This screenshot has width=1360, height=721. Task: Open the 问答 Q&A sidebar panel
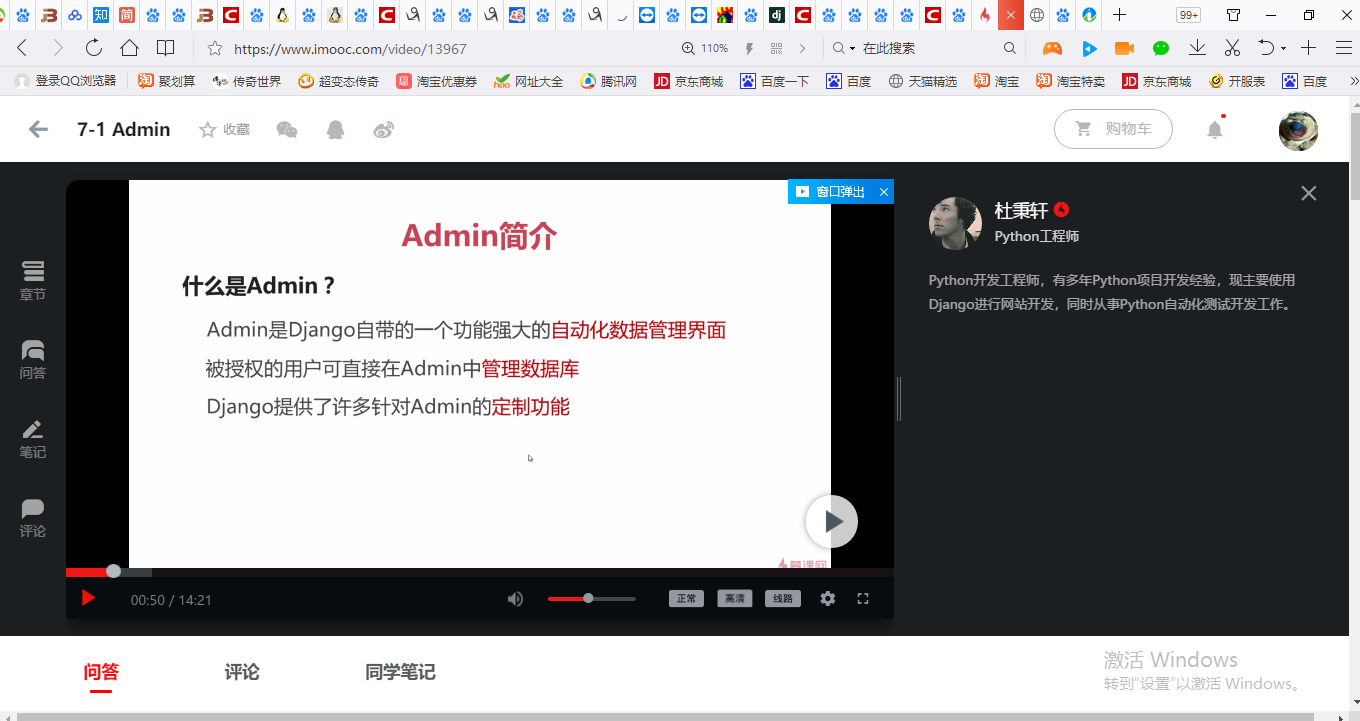(33, 360)
